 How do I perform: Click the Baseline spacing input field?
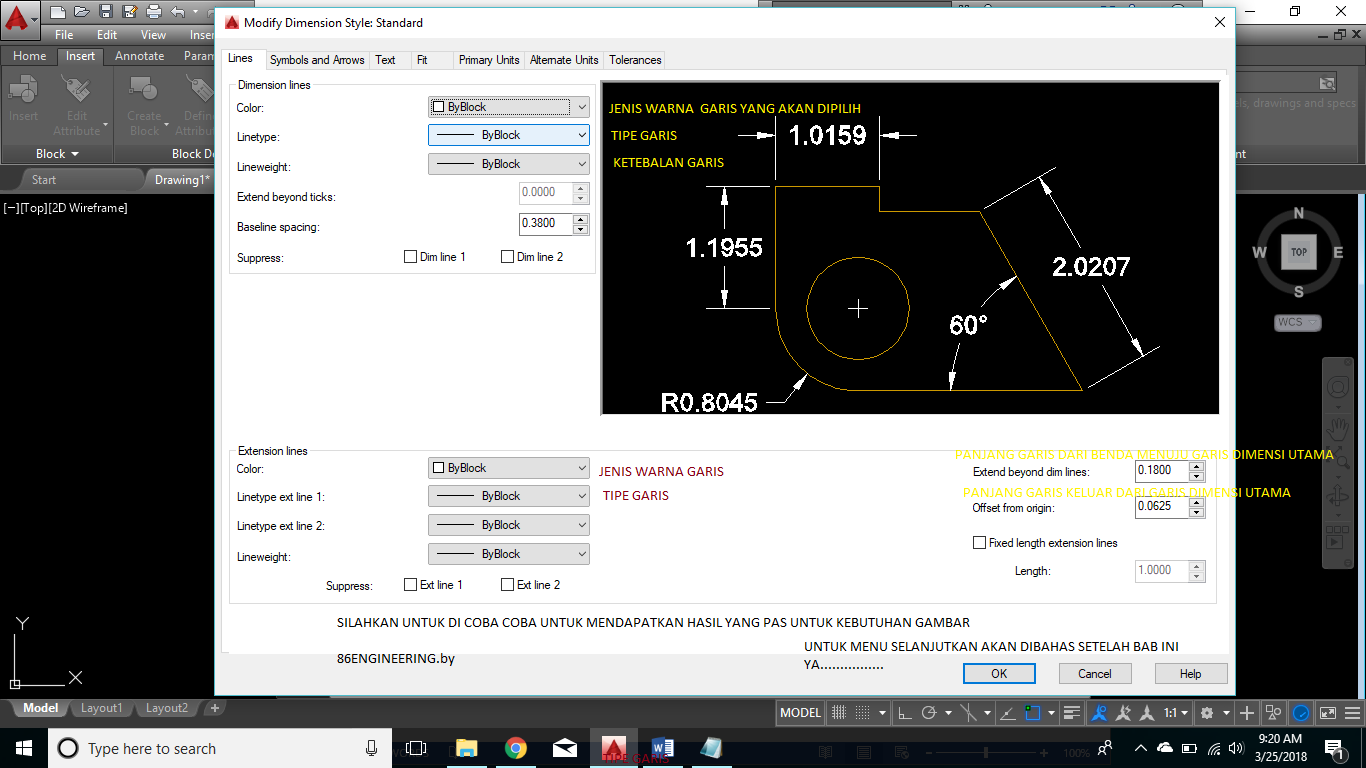[x=546, y=224]
